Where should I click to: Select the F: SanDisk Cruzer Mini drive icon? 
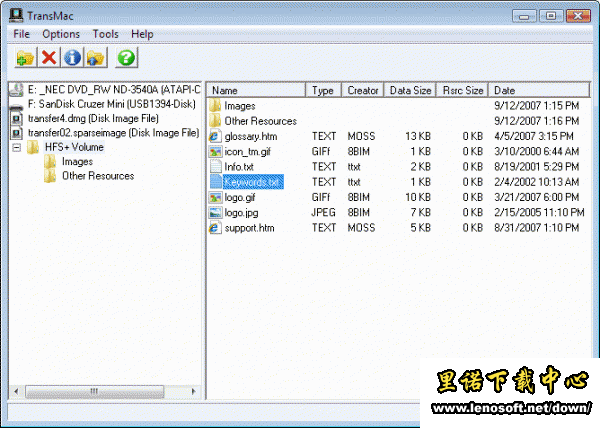point(16,106)
